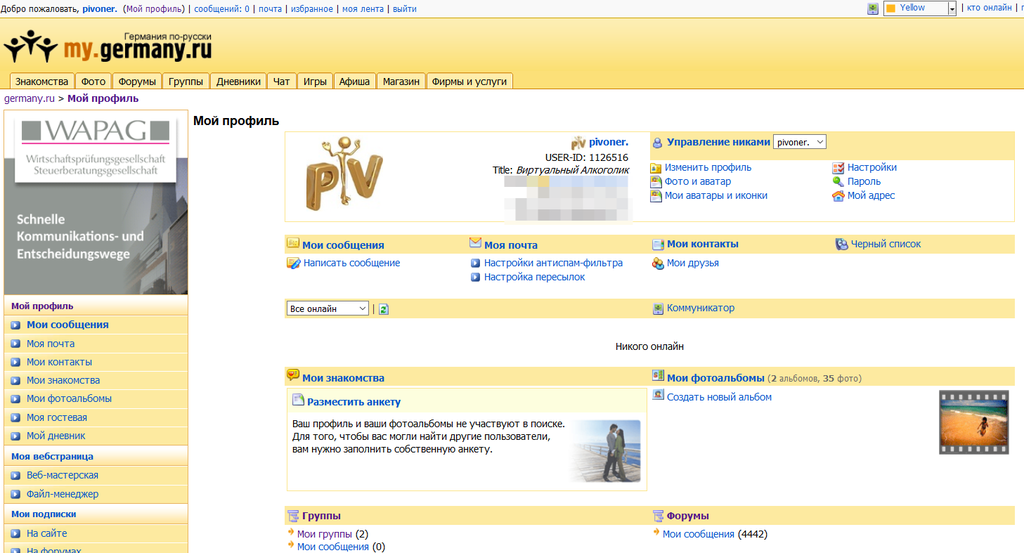This screenshot has width=1024, height=553.
Task: Click the envelope icon beside Моя почта
Action: (475, 243)
